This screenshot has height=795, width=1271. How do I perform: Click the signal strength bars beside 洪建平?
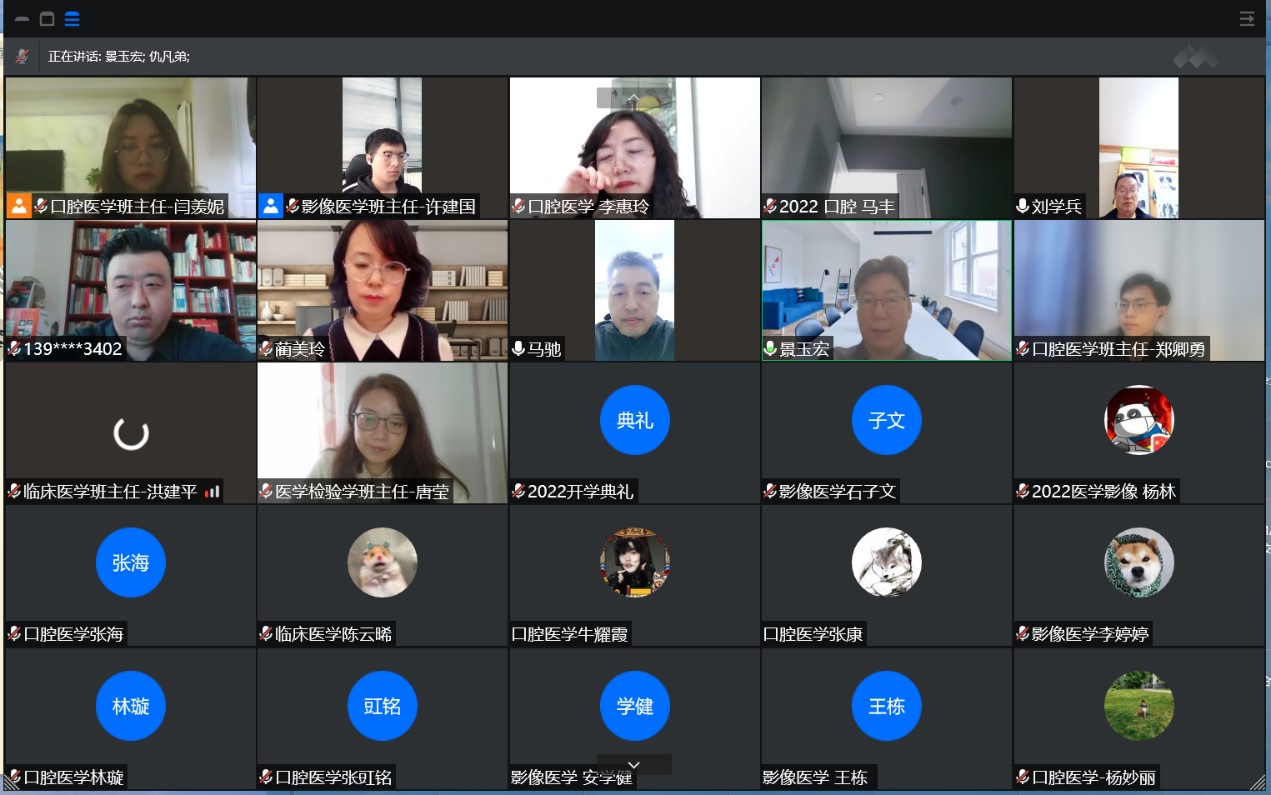(212, 491)
